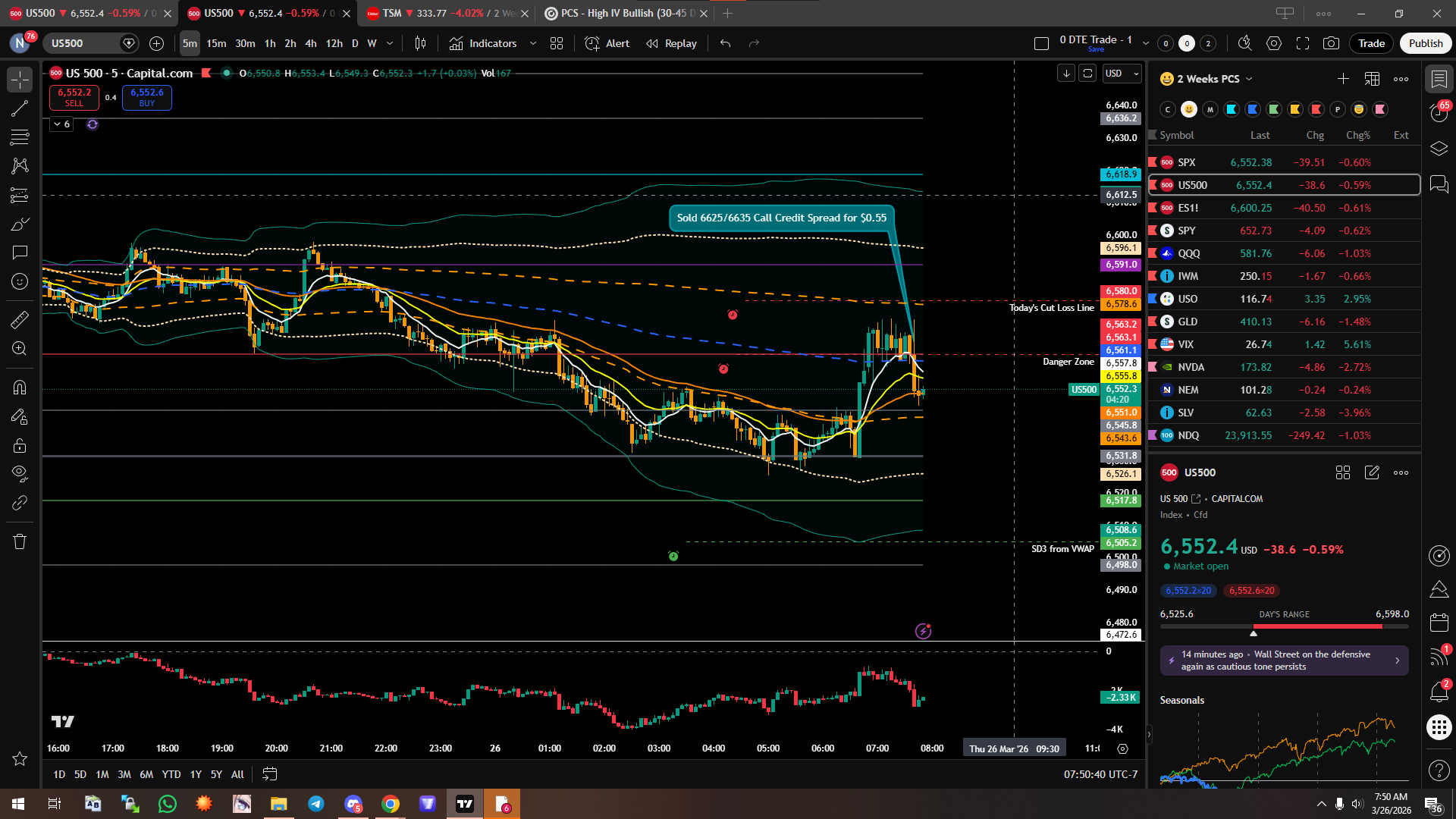The image size is (1456, 819).
Task: Select the ruler measure tool
Action: [x=20, y=320]
